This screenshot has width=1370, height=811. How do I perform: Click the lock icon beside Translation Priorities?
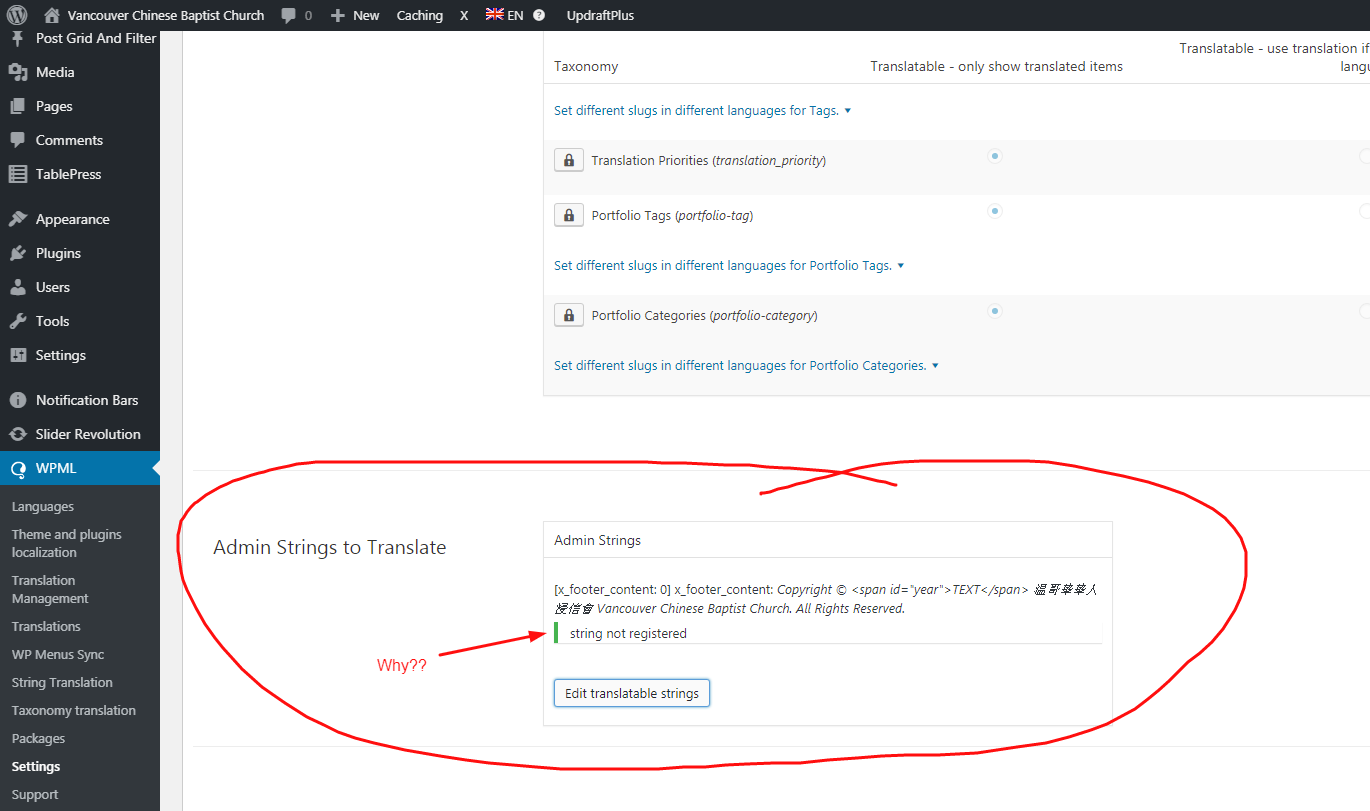point(569,160)
